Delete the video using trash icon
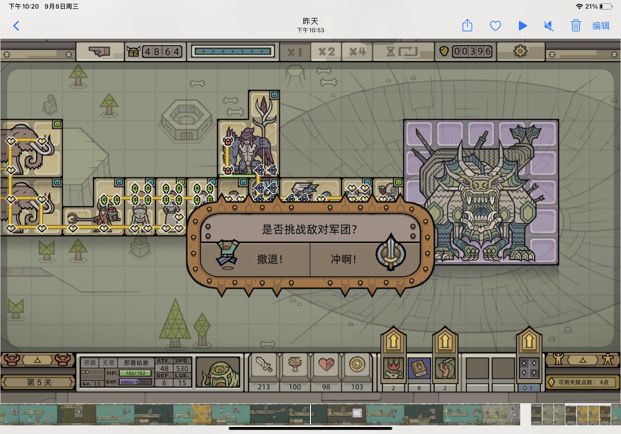The width and height of the screenshot is (621, 434). click(x=576, y=26)
